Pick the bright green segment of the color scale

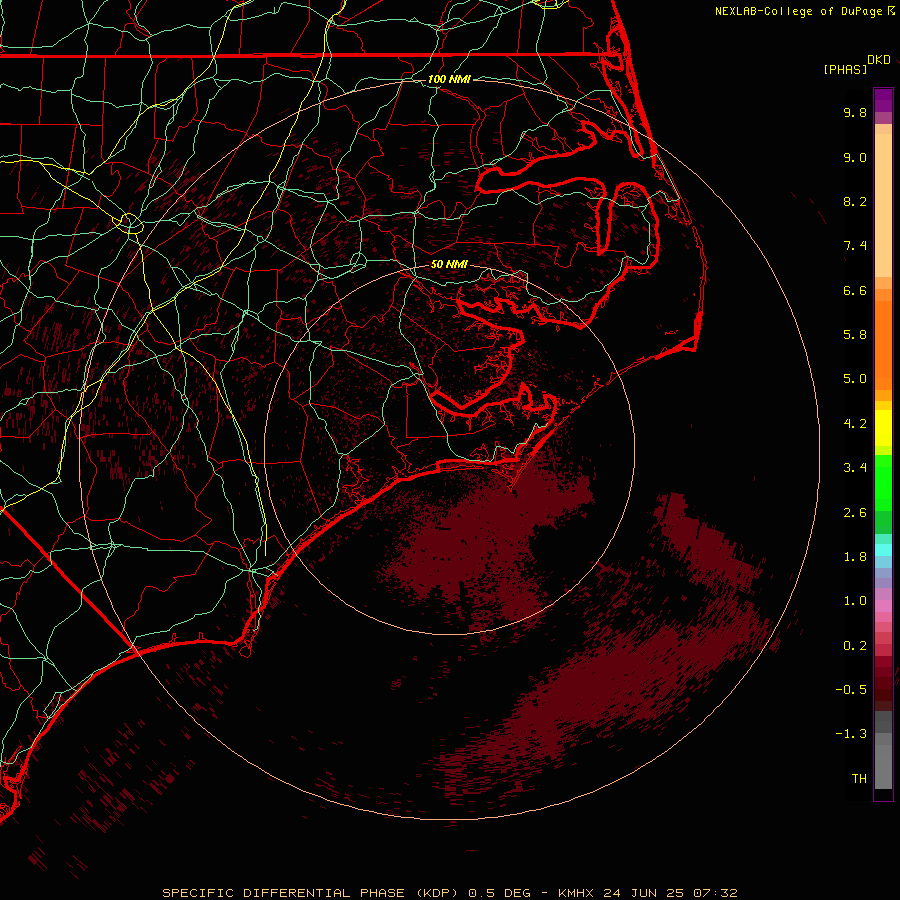(x=883, y=482)
